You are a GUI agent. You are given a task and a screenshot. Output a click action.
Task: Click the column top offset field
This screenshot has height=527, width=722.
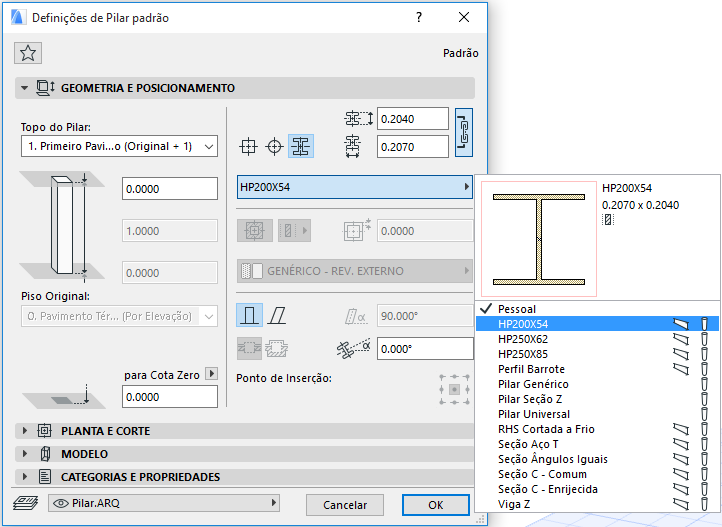click(x=170, y=189)
